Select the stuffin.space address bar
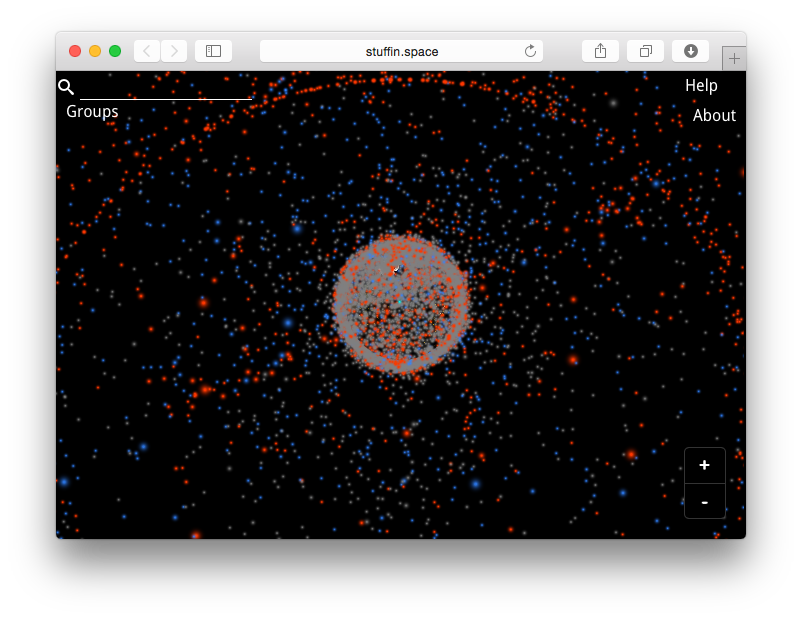802x619 pixels. [x=400, y=51]
